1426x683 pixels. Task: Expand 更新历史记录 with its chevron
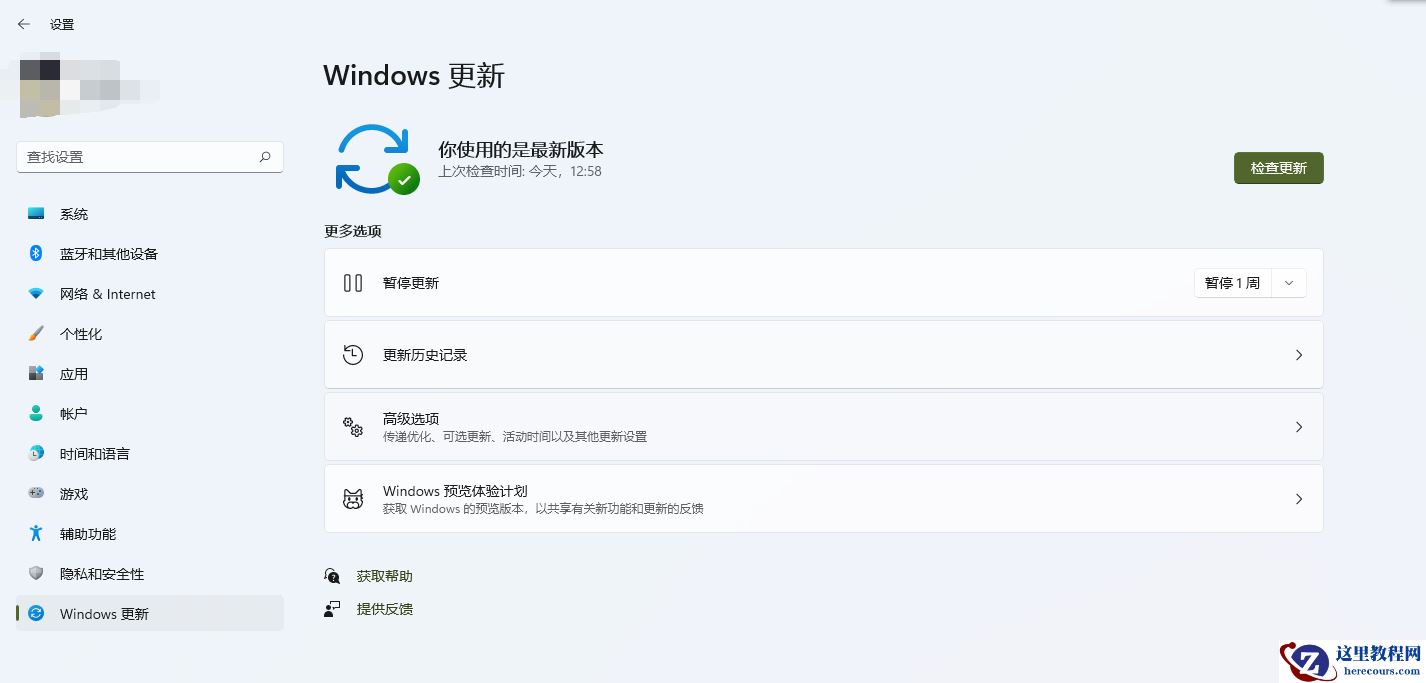click(1298, 354)
